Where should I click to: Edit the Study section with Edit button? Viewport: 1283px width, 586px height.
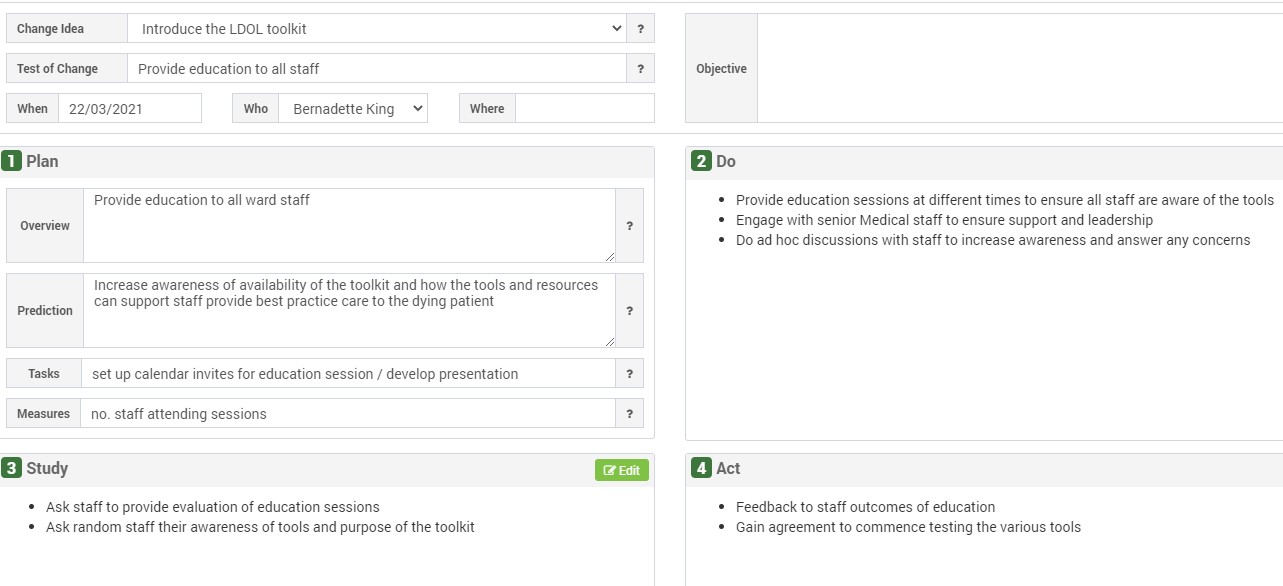click(x=622, y=470)
